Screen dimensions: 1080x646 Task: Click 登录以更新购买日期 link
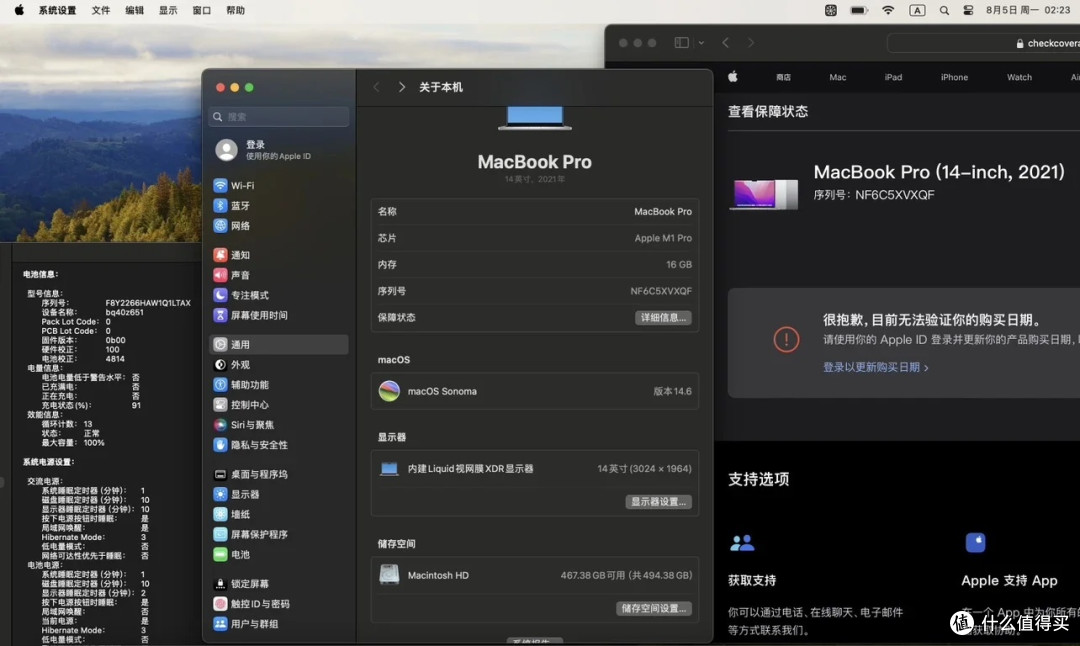tap(875, 367)
